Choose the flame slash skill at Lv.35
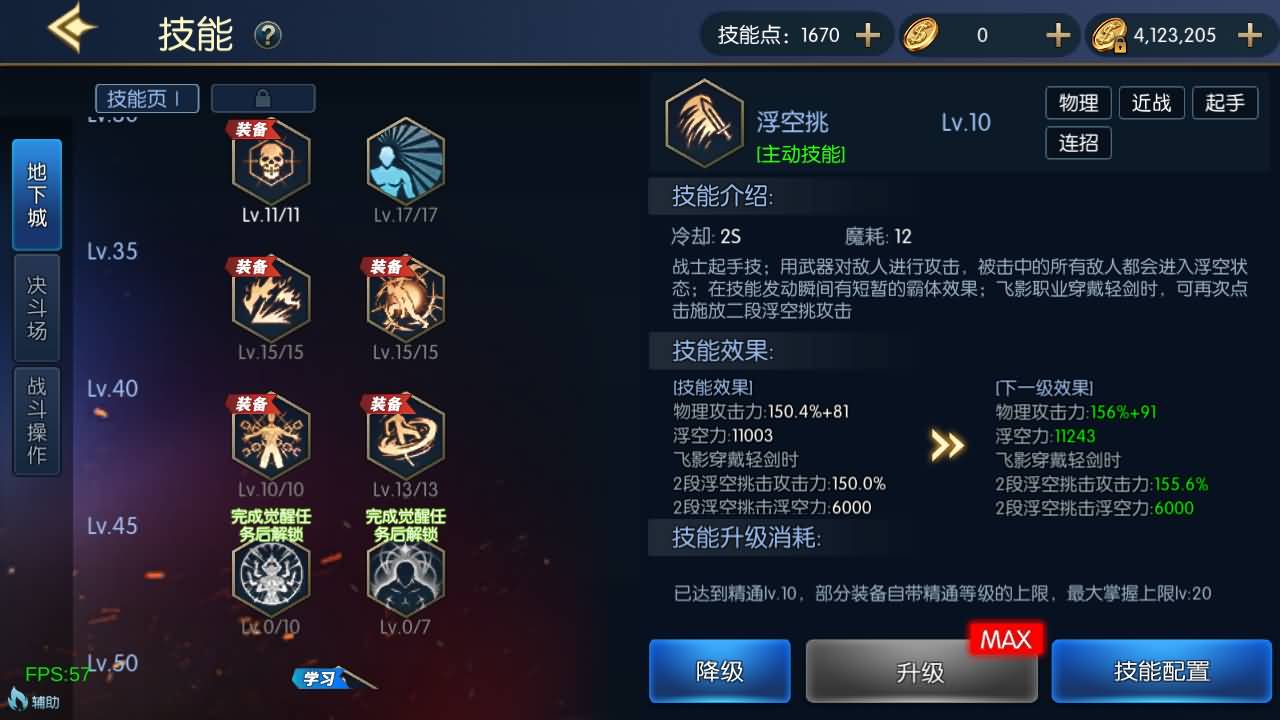 (x=271, y=298)
